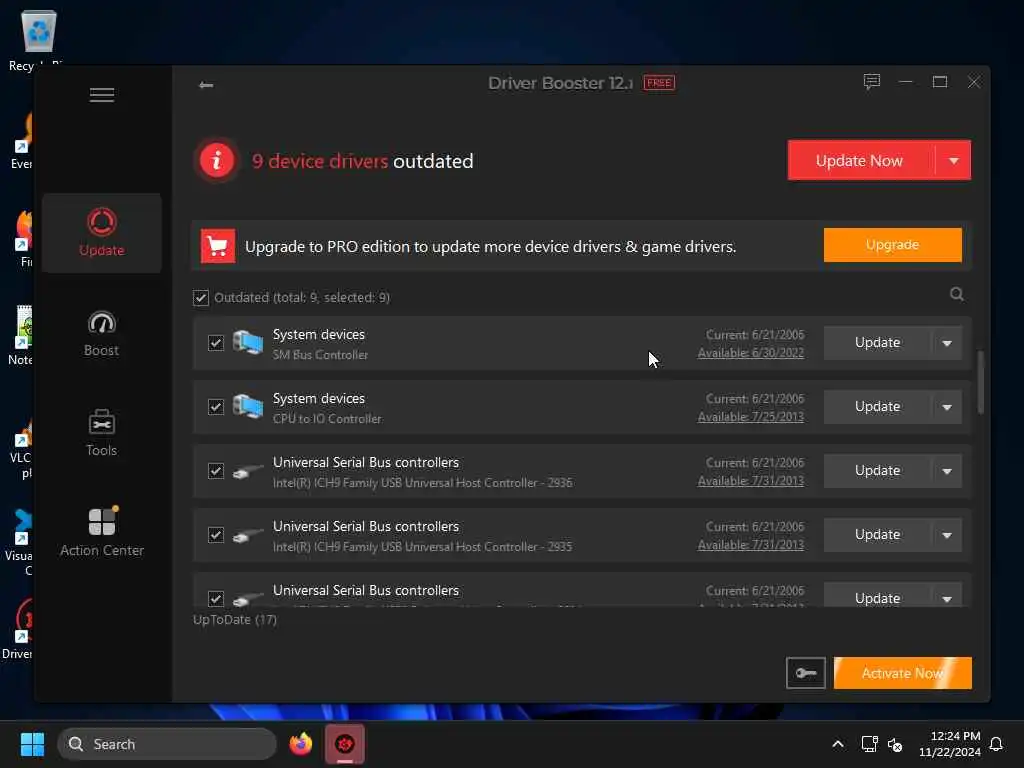Open Recycle Bin on the desktop
Image resolution: width=1024 pixels, height=768 pixels.
point(39,39)
